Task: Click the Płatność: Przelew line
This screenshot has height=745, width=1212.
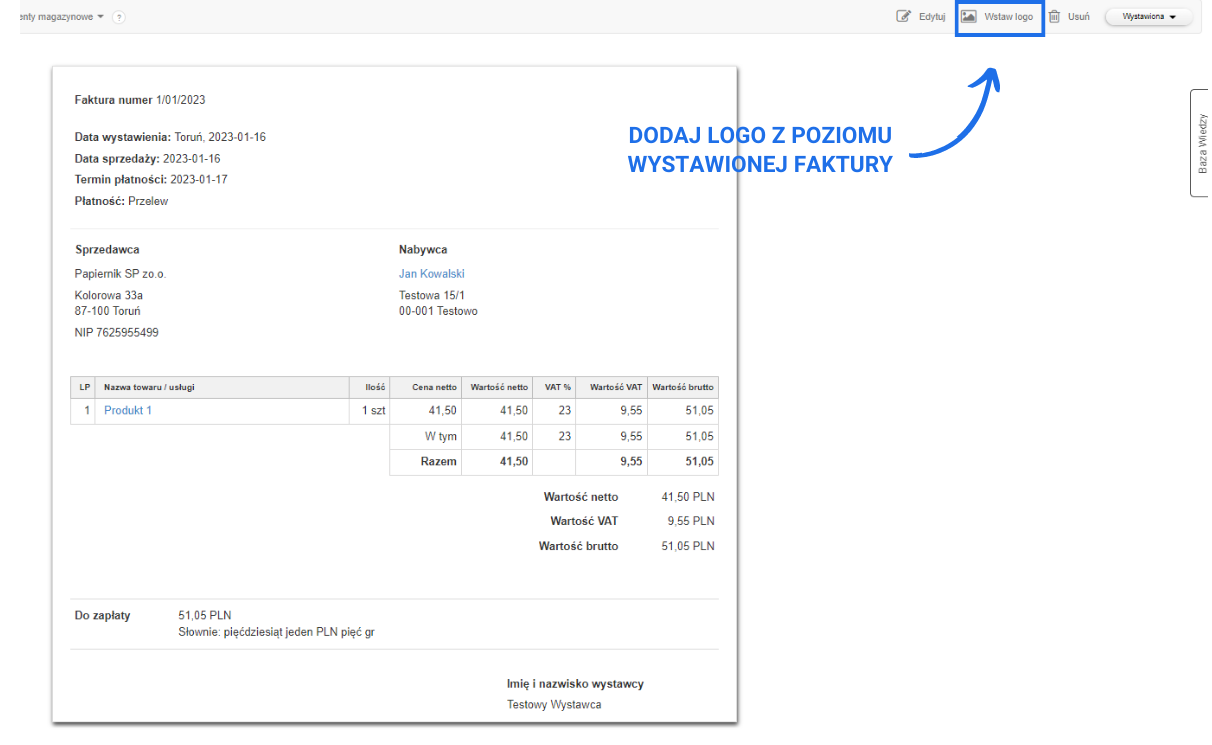Action: (122, 201)
